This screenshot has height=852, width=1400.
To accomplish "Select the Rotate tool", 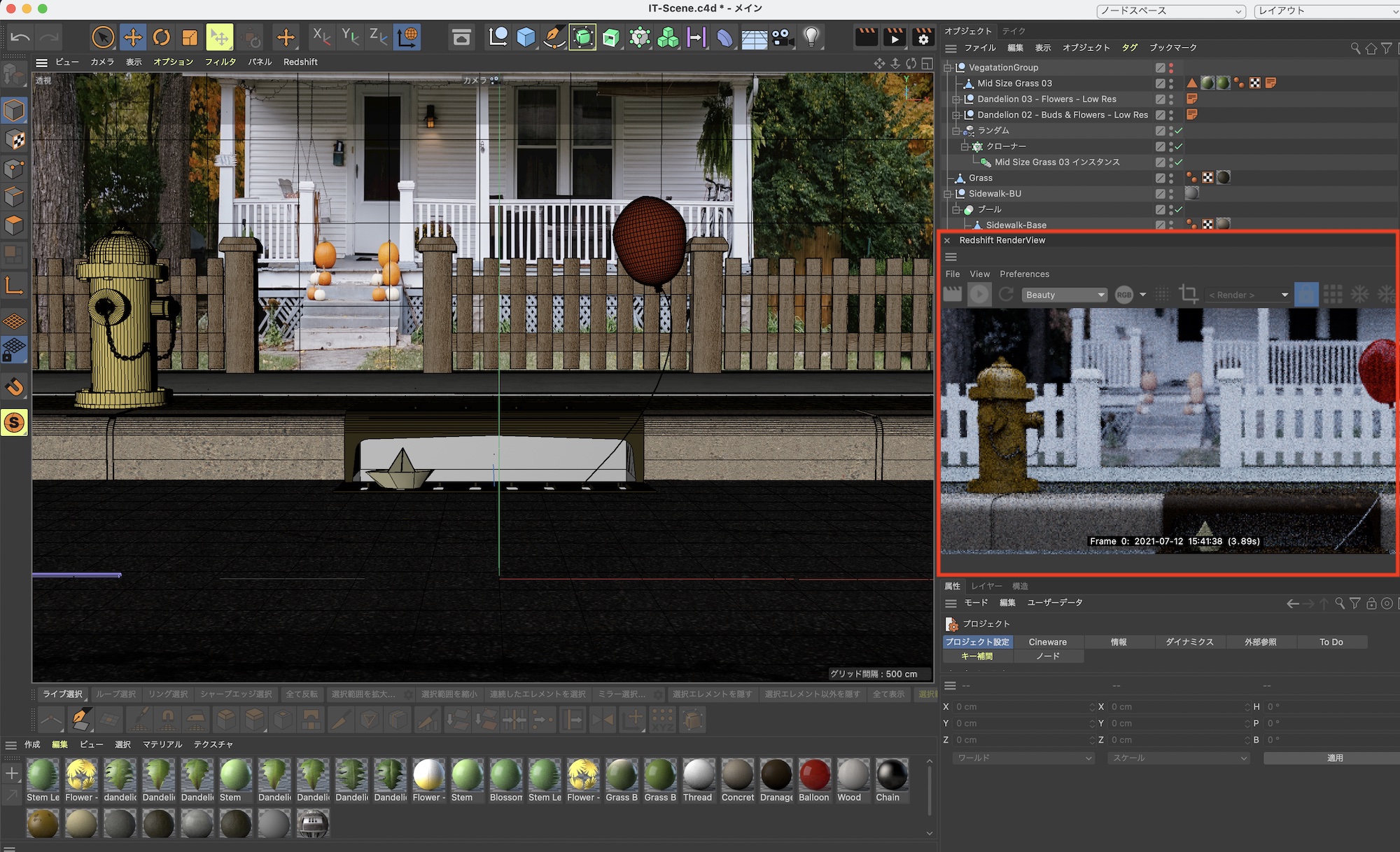I will coord(161,37).
